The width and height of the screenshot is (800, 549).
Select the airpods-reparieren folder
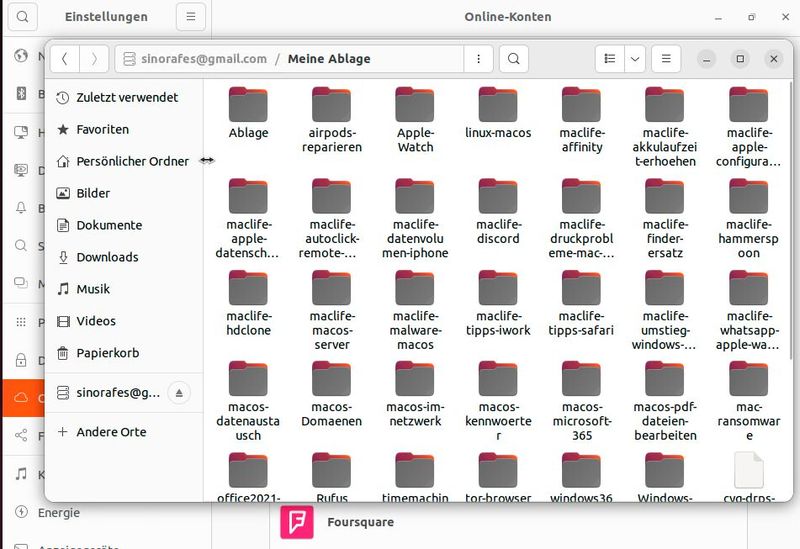coord(332,120)
